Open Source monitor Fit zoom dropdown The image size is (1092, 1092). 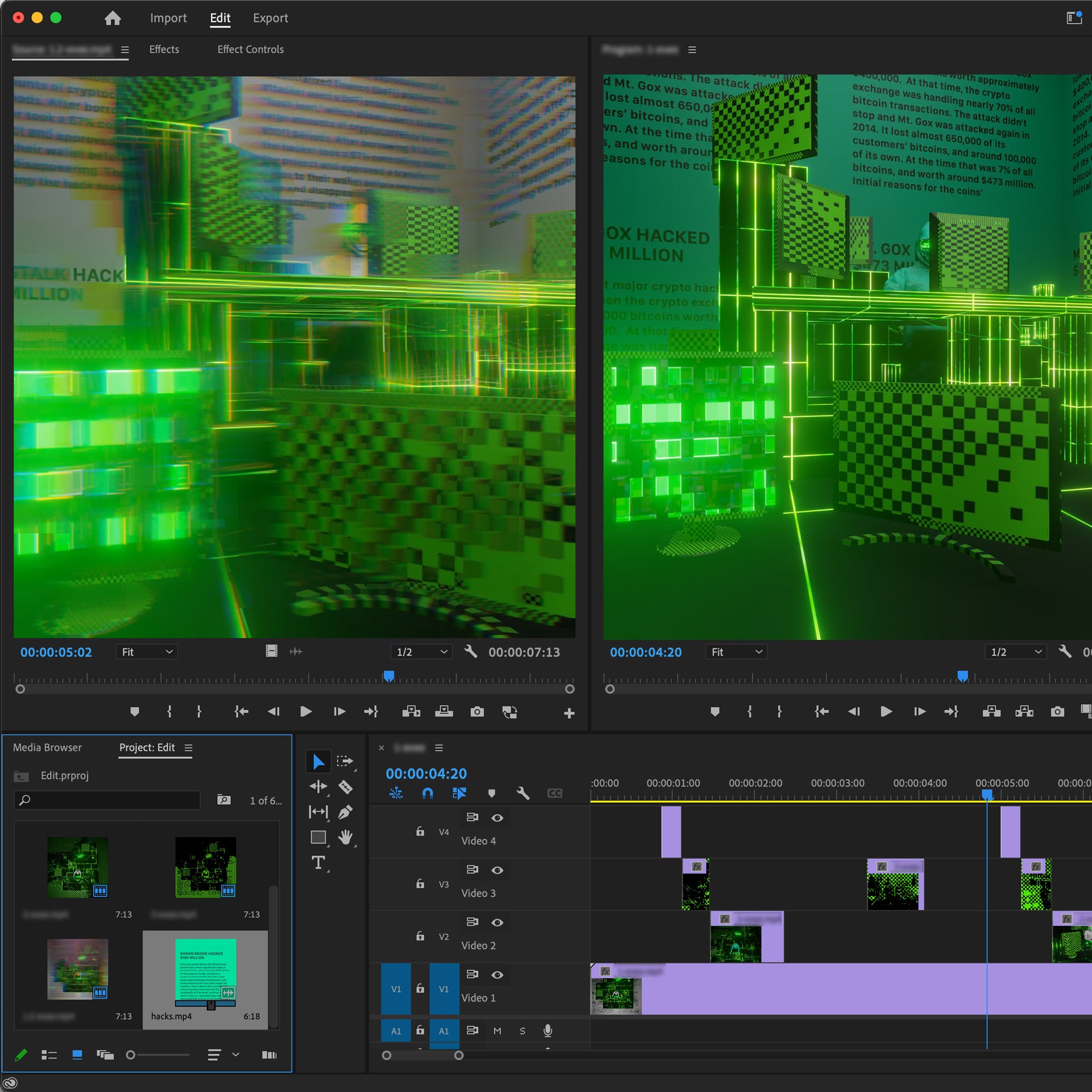[147, 652]
